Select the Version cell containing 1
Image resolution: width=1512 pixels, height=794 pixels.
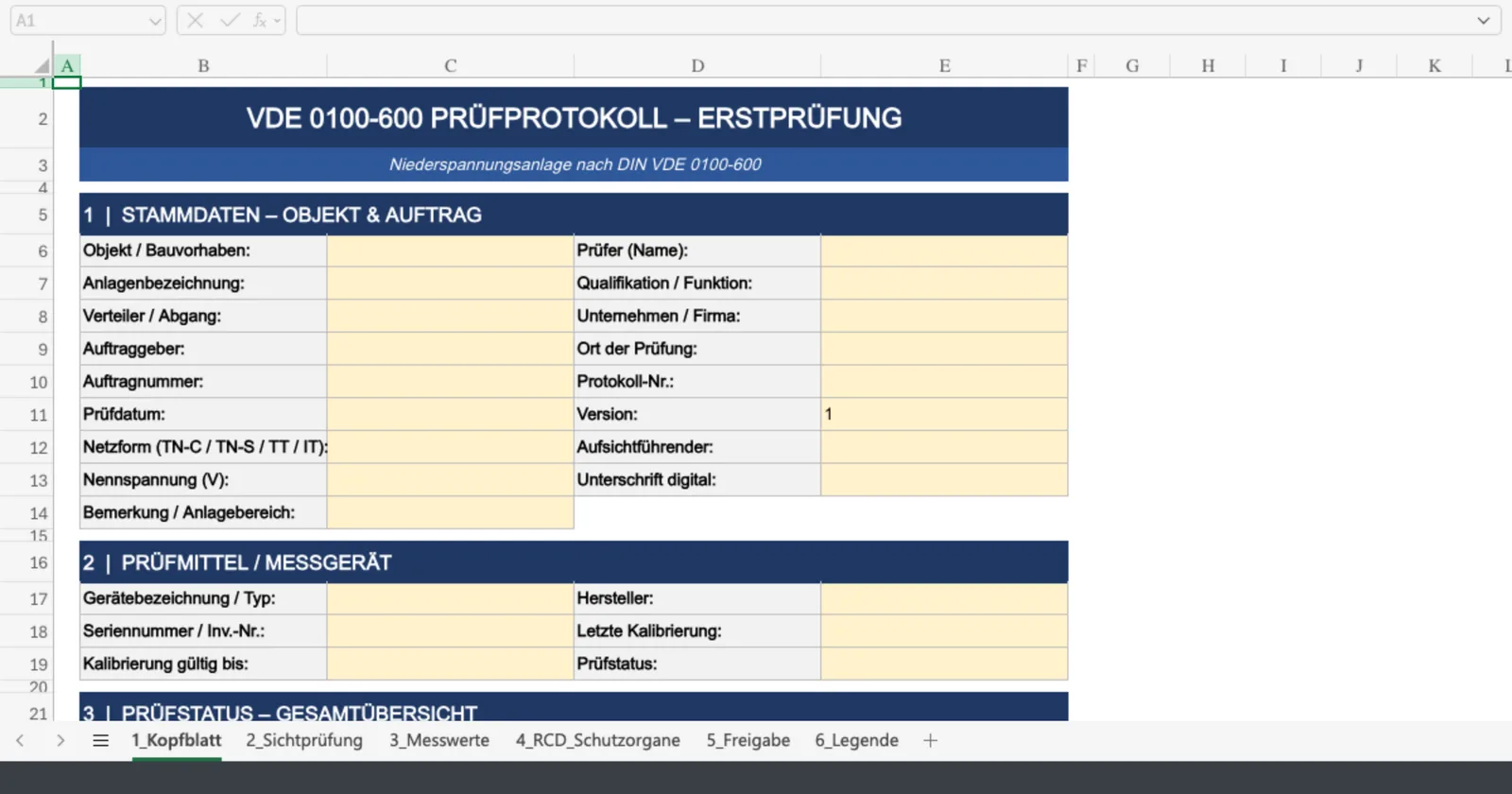[x=944, y=414]
